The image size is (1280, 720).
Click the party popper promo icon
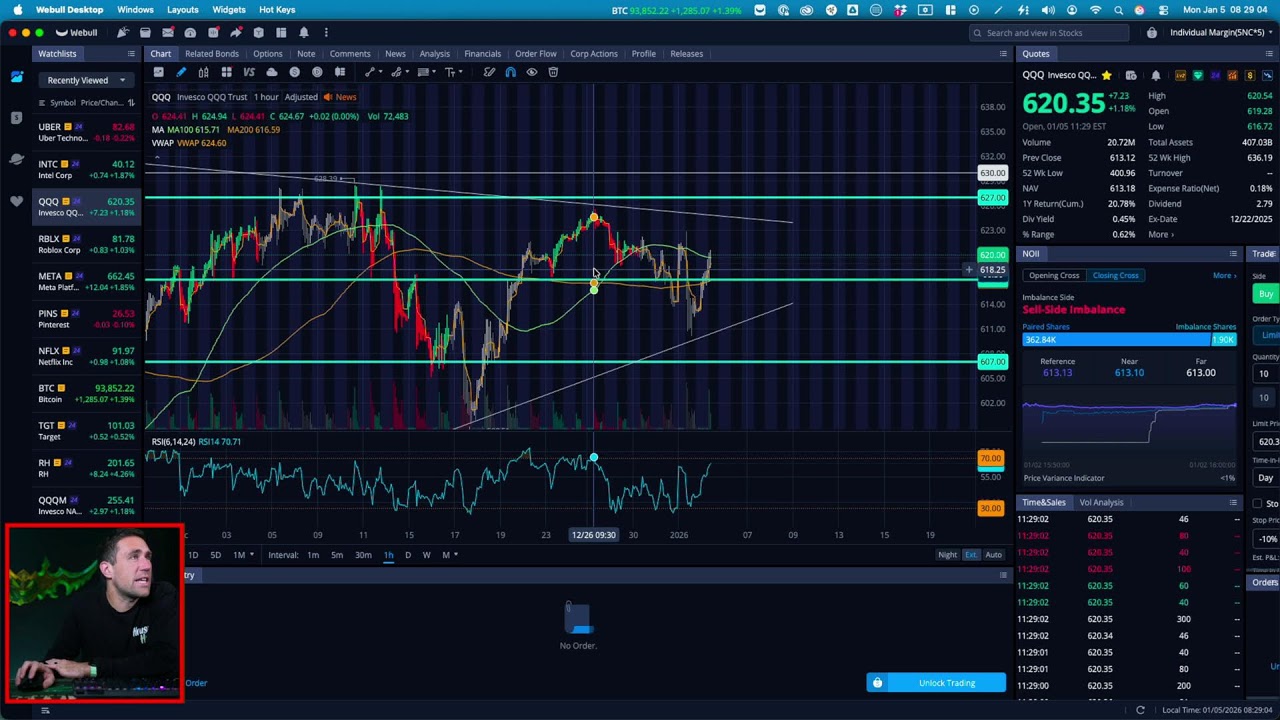[123, 32]
